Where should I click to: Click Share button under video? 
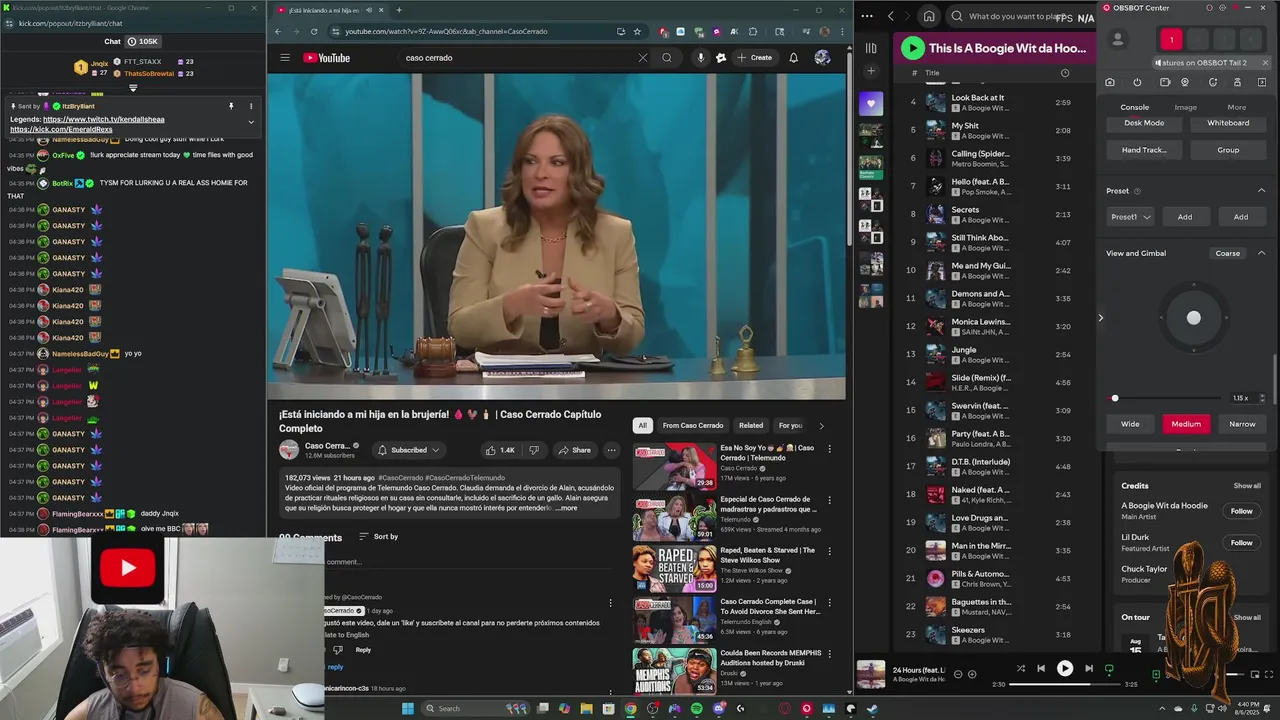click(574, 450)
